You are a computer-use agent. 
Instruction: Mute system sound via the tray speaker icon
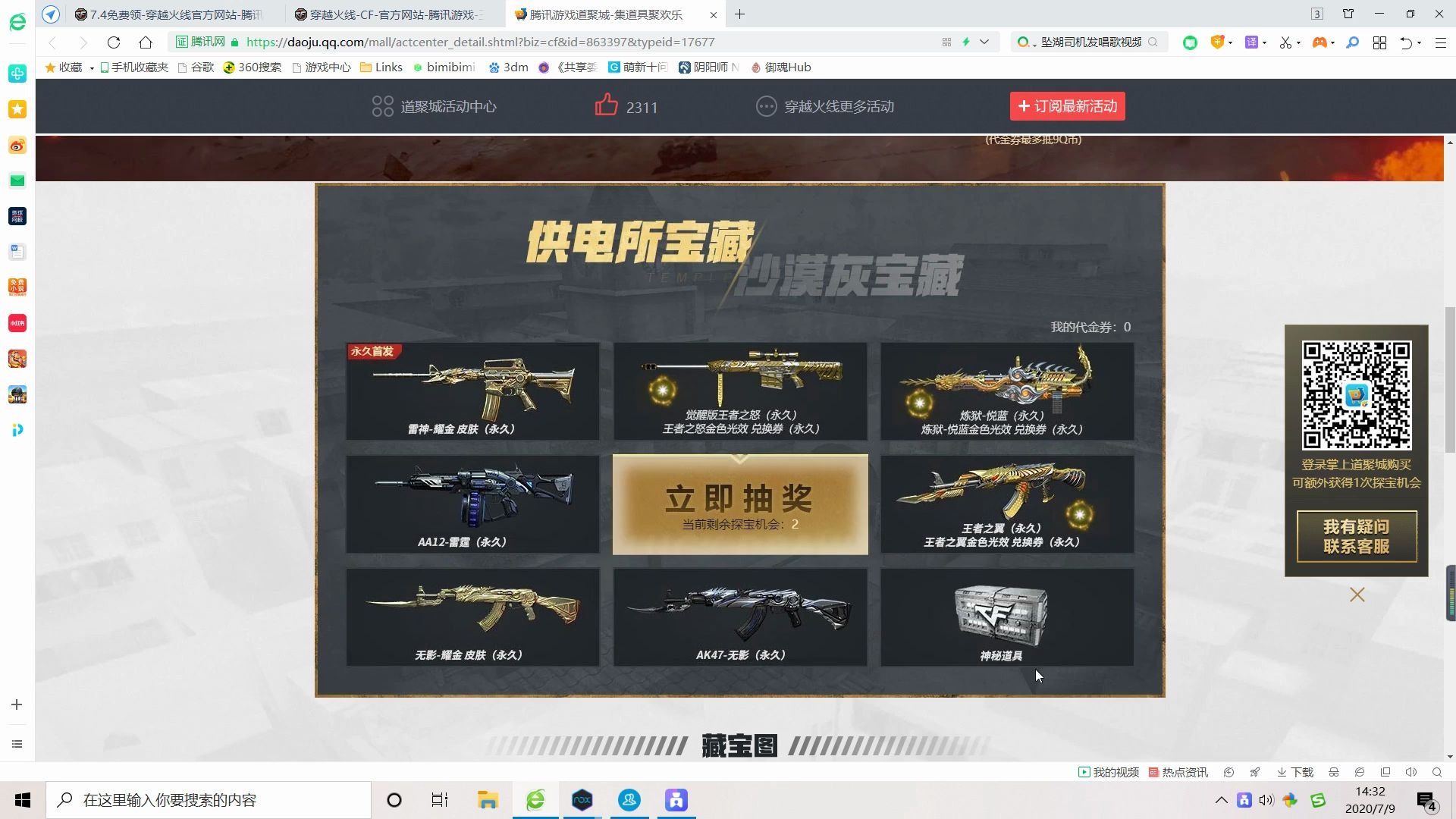click(1267, 800)
